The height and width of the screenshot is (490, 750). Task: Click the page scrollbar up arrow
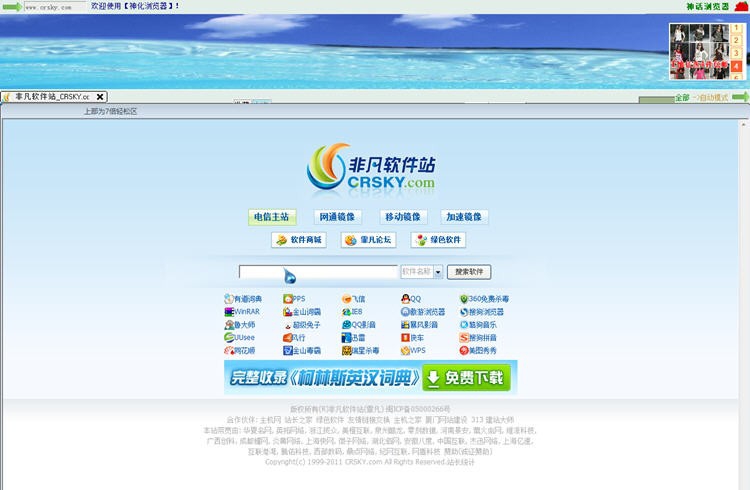click(x=743, y=124)
